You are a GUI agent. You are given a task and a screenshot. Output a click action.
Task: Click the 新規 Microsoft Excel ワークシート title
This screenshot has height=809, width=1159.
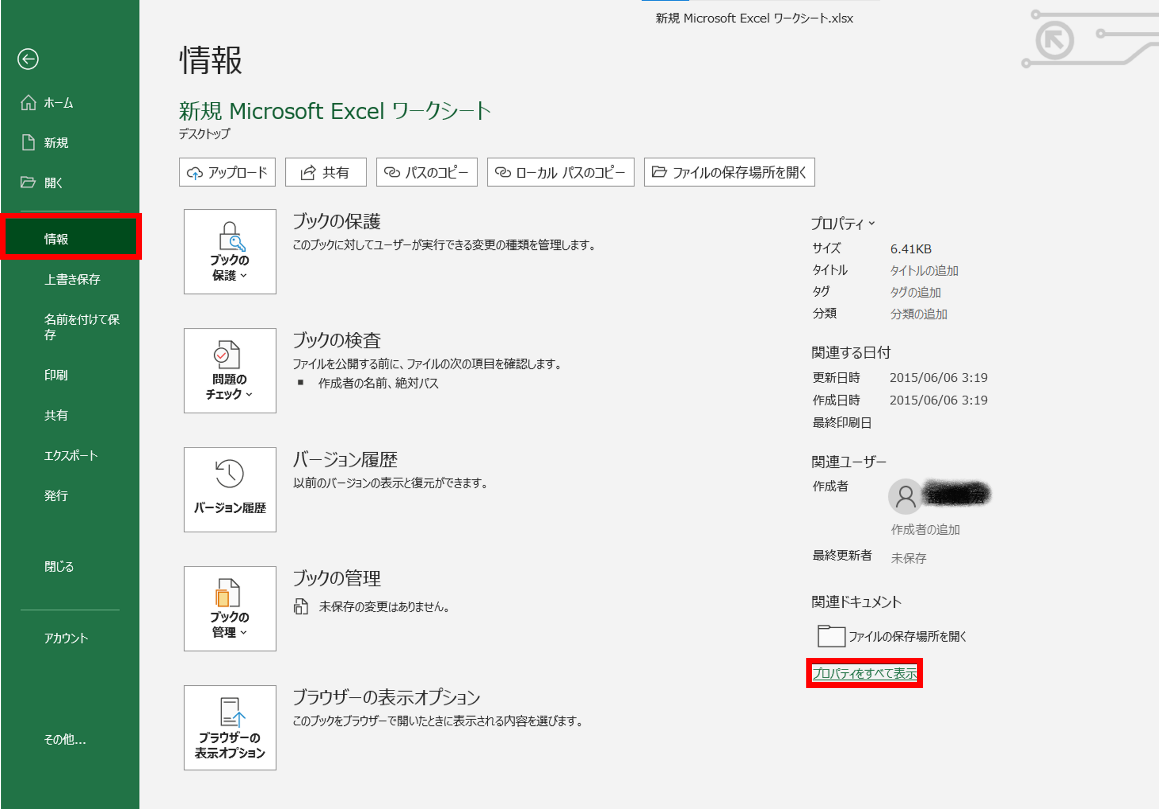tap(335, 111)
